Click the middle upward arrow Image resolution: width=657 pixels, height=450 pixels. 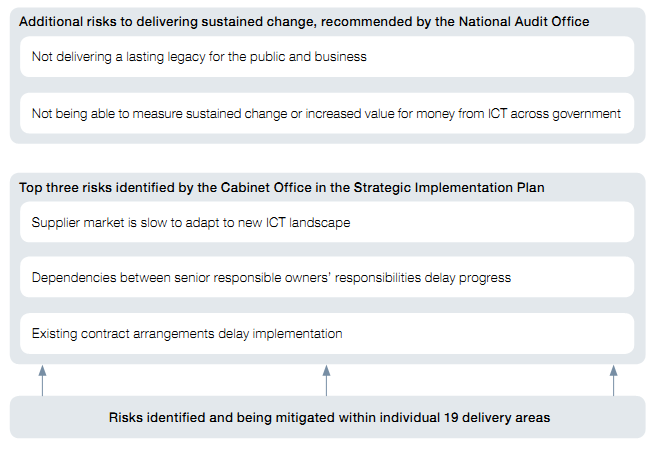pyautogui.click(x=327, y=380)
